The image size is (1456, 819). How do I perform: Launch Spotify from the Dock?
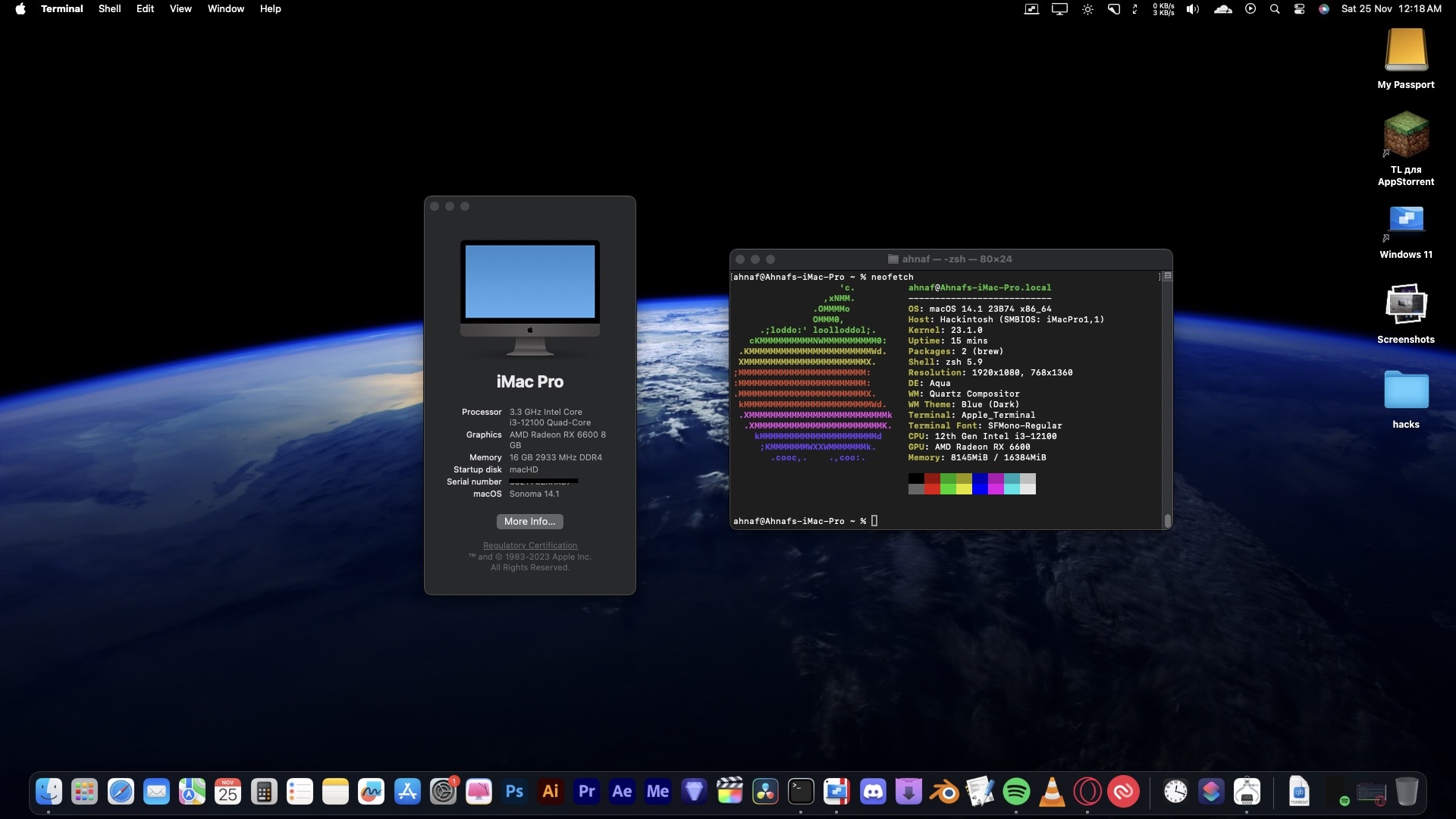click(x=1016, y=792)
